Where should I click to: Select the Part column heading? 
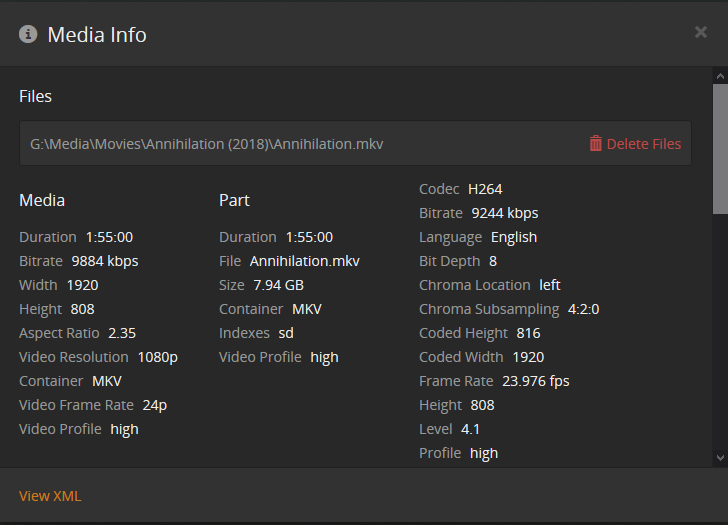(234, 201)
